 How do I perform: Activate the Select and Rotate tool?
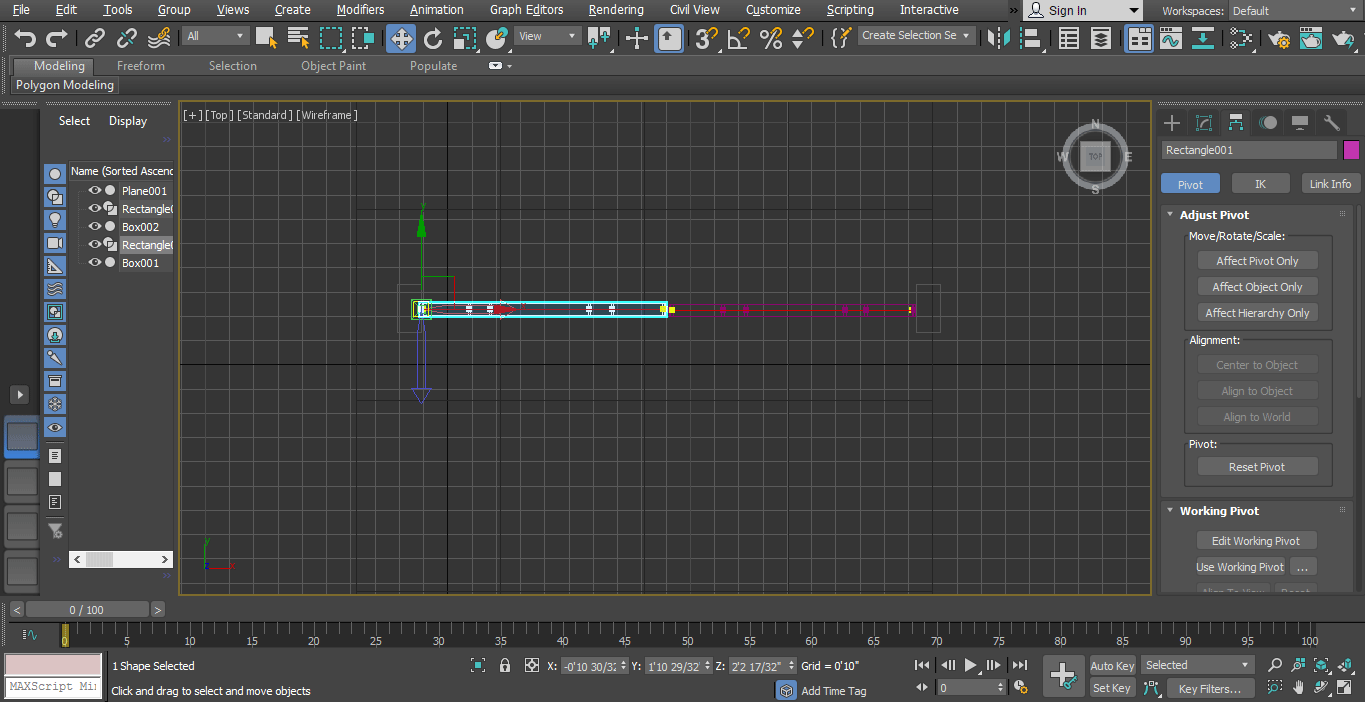click(433, 38)
